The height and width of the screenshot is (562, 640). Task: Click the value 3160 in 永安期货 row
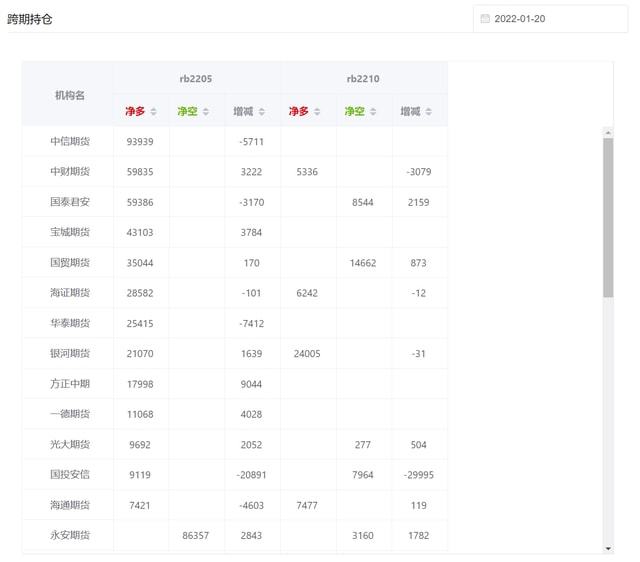pyautogui.click(x=363, y=536)
